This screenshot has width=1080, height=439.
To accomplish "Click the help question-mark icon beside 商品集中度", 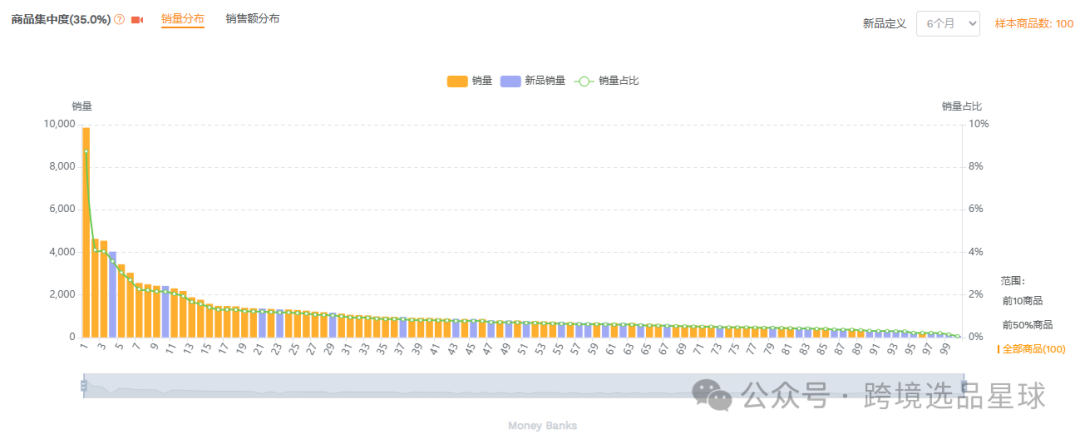I will coord(120,20).
